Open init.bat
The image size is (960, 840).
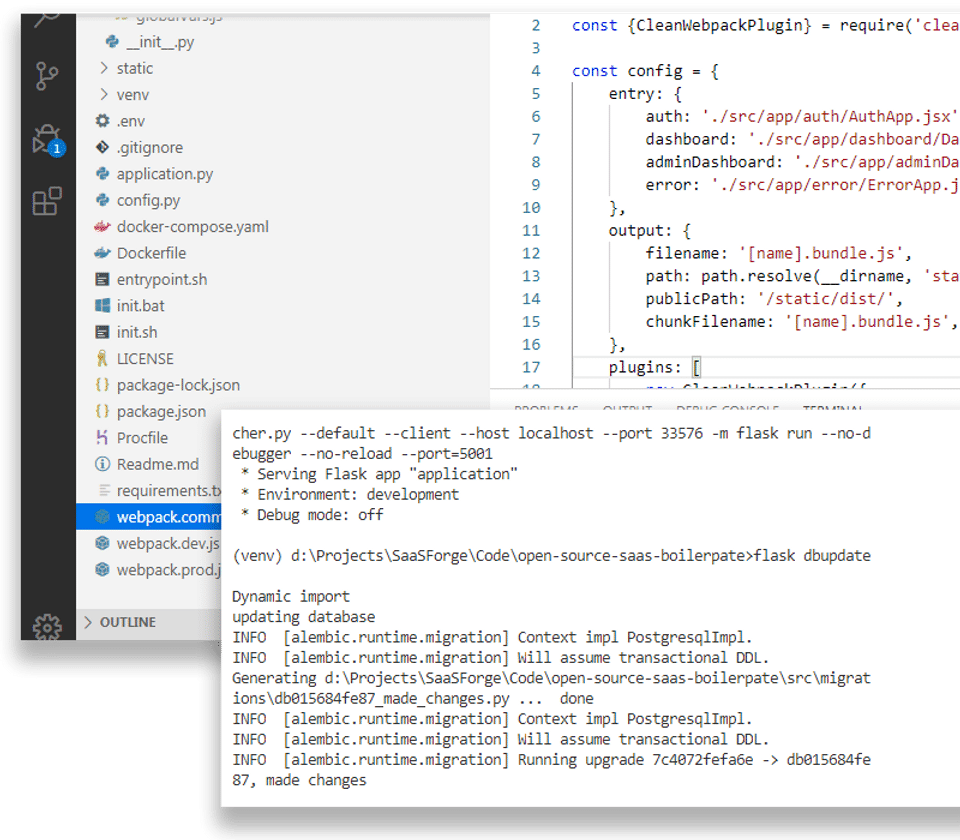point(141,306)
